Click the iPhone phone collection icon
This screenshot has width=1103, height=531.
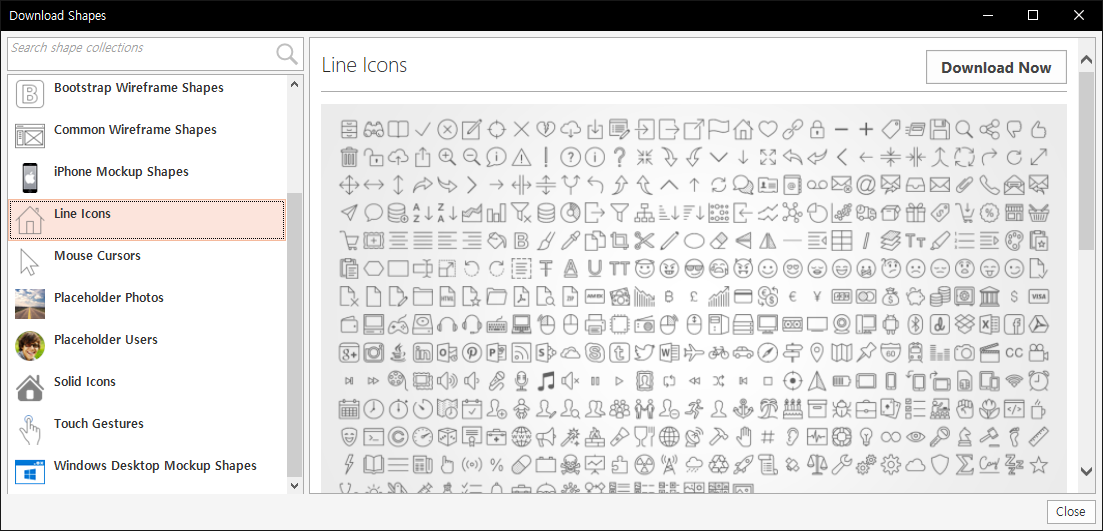click(x=30, y=178)
